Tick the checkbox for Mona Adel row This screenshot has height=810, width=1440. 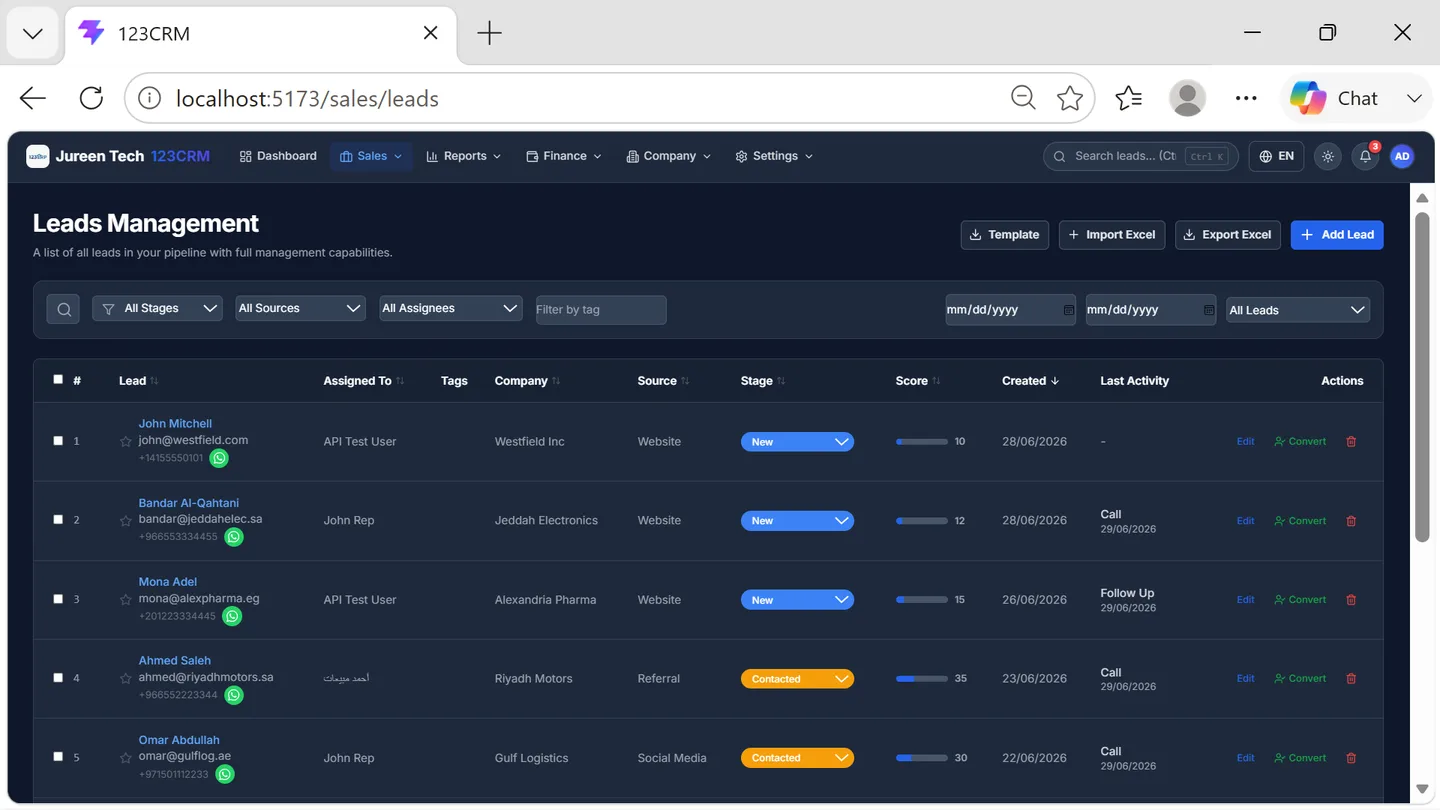click(58, 598)
